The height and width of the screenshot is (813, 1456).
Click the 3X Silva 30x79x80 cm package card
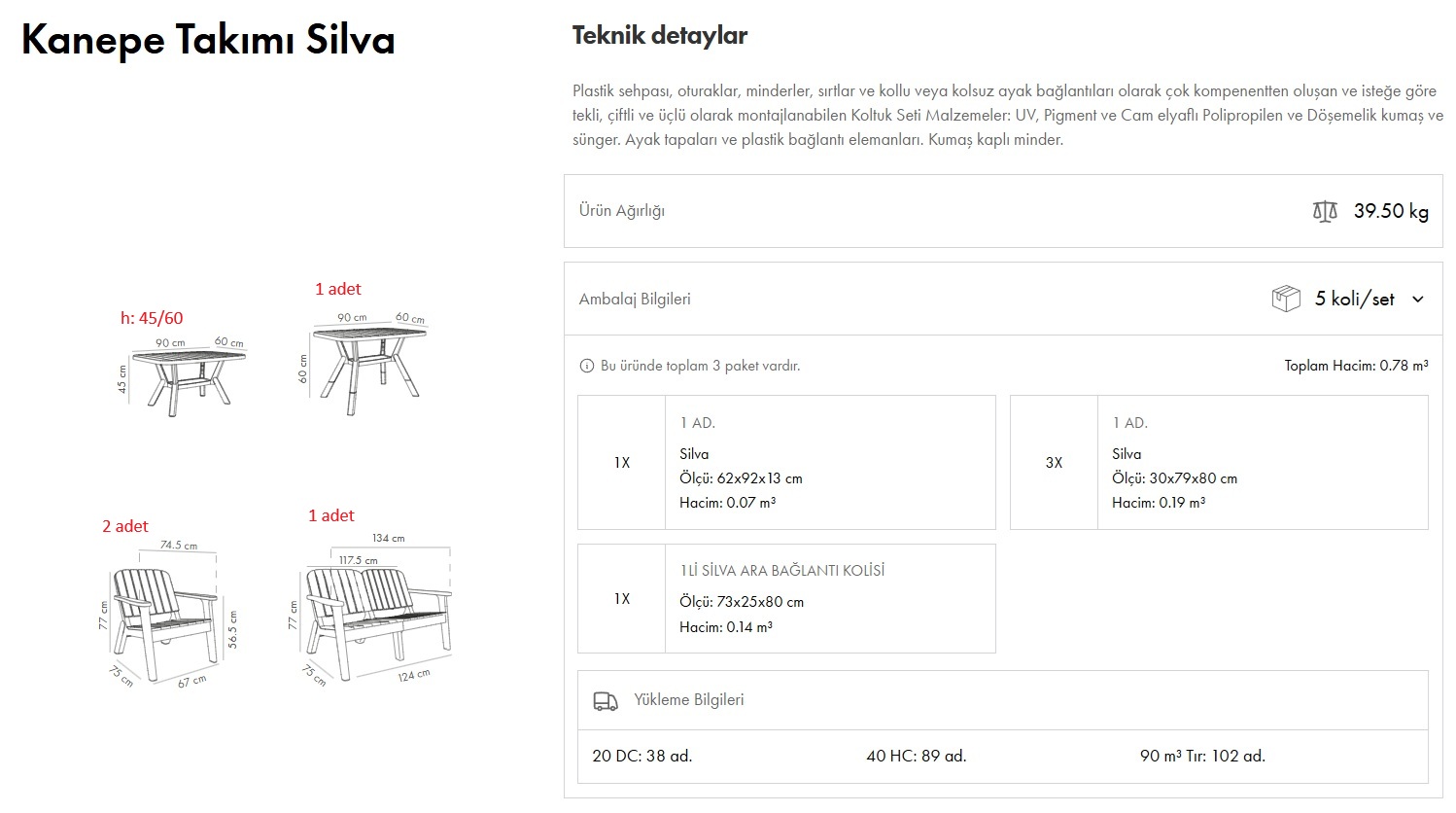tap(1218, 463)
